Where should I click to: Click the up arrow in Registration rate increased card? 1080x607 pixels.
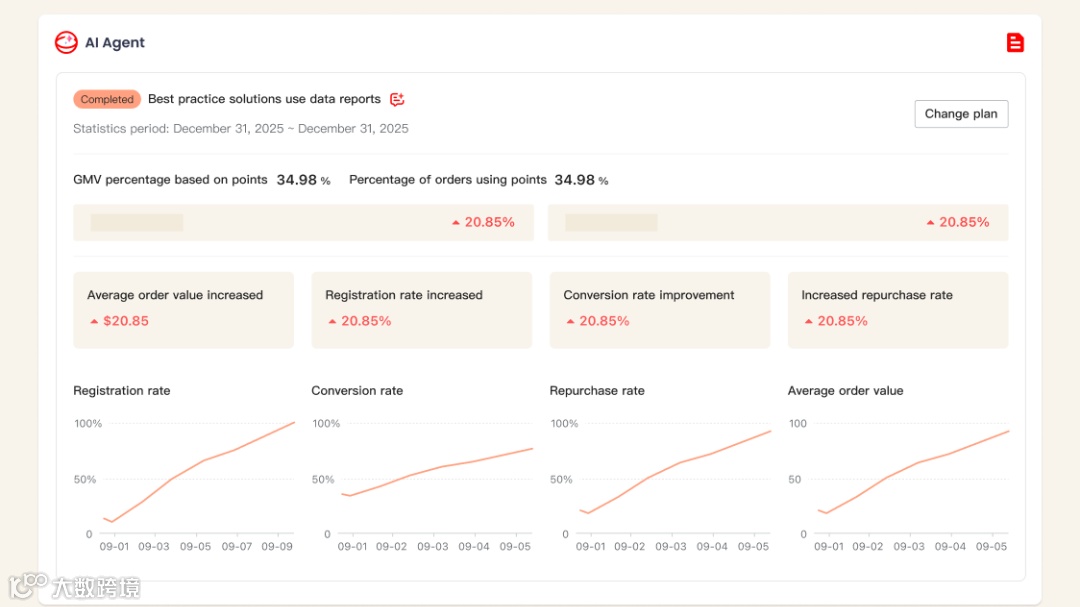tap(332, 322)
